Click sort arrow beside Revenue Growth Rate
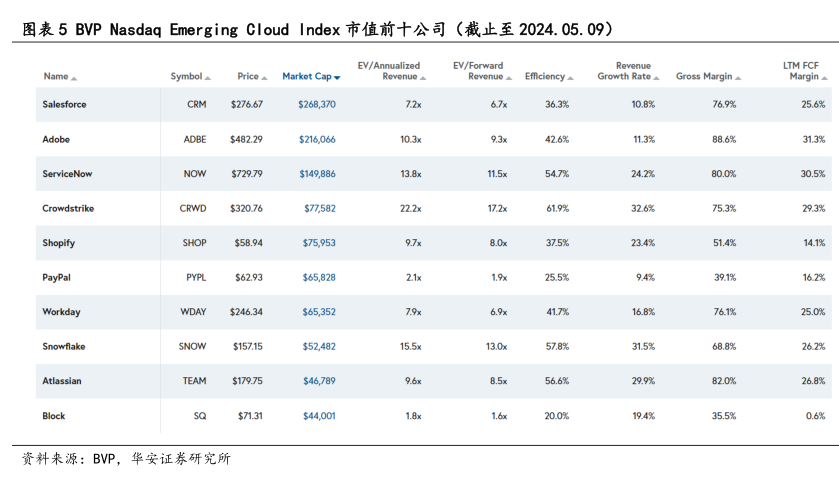The width and height of the screenshot is (839, 478). tap(660, 78)
